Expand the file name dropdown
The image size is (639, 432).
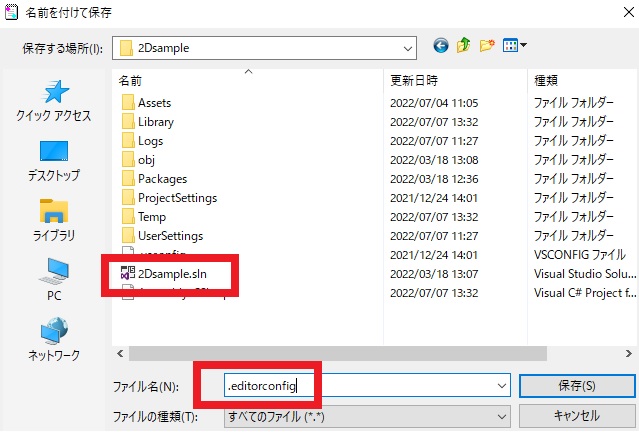point(501,386)
